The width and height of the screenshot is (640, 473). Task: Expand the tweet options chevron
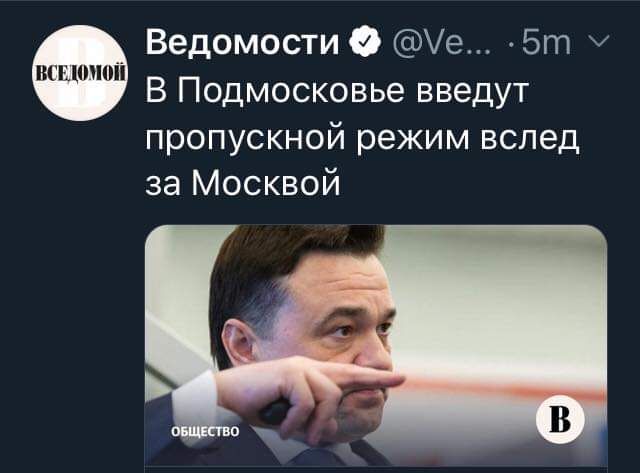599,41
